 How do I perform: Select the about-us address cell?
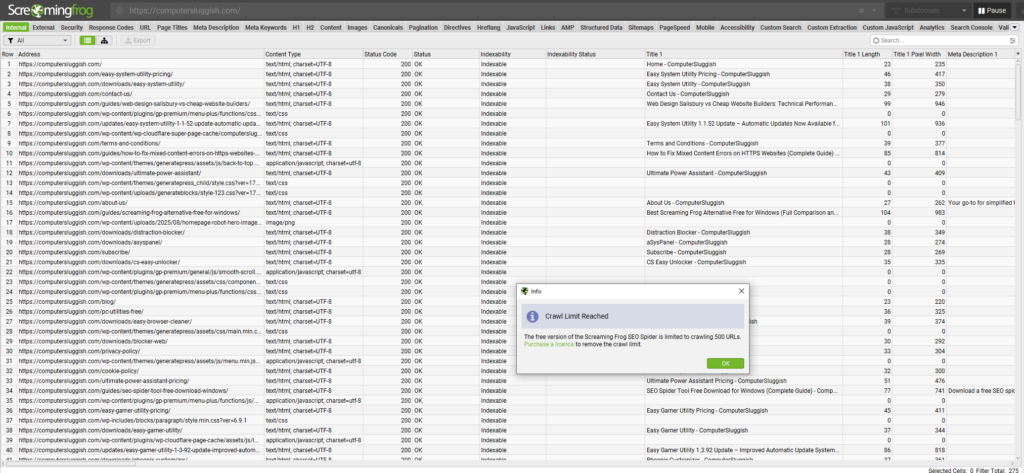[140, 203]
